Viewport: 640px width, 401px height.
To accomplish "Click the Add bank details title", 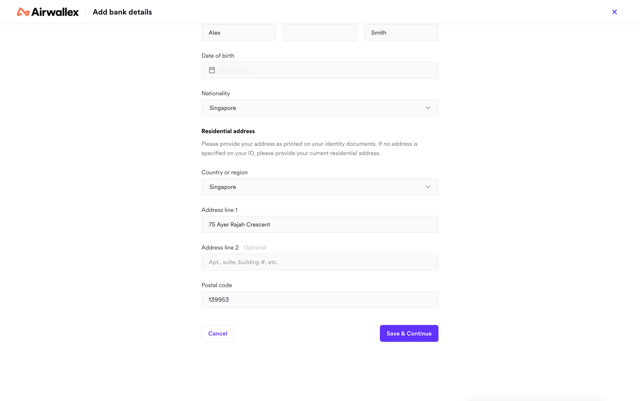I will [122, 12].
